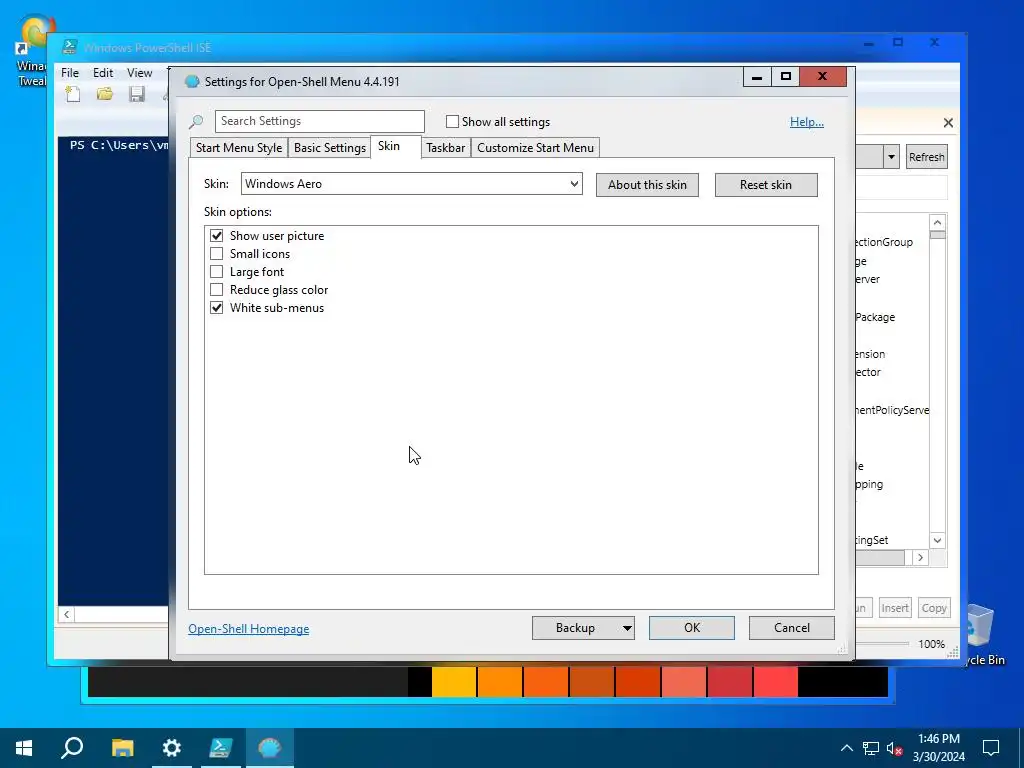Select the Skin tab
1024x768 pixels.
point(389,146)
